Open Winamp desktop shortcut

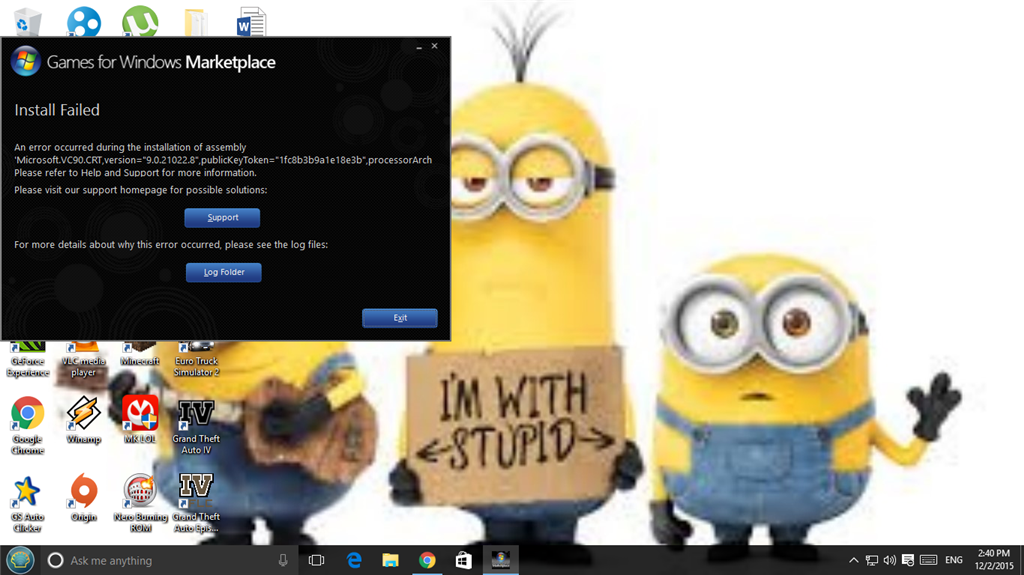pyautogui.click(x=84, y=419)
